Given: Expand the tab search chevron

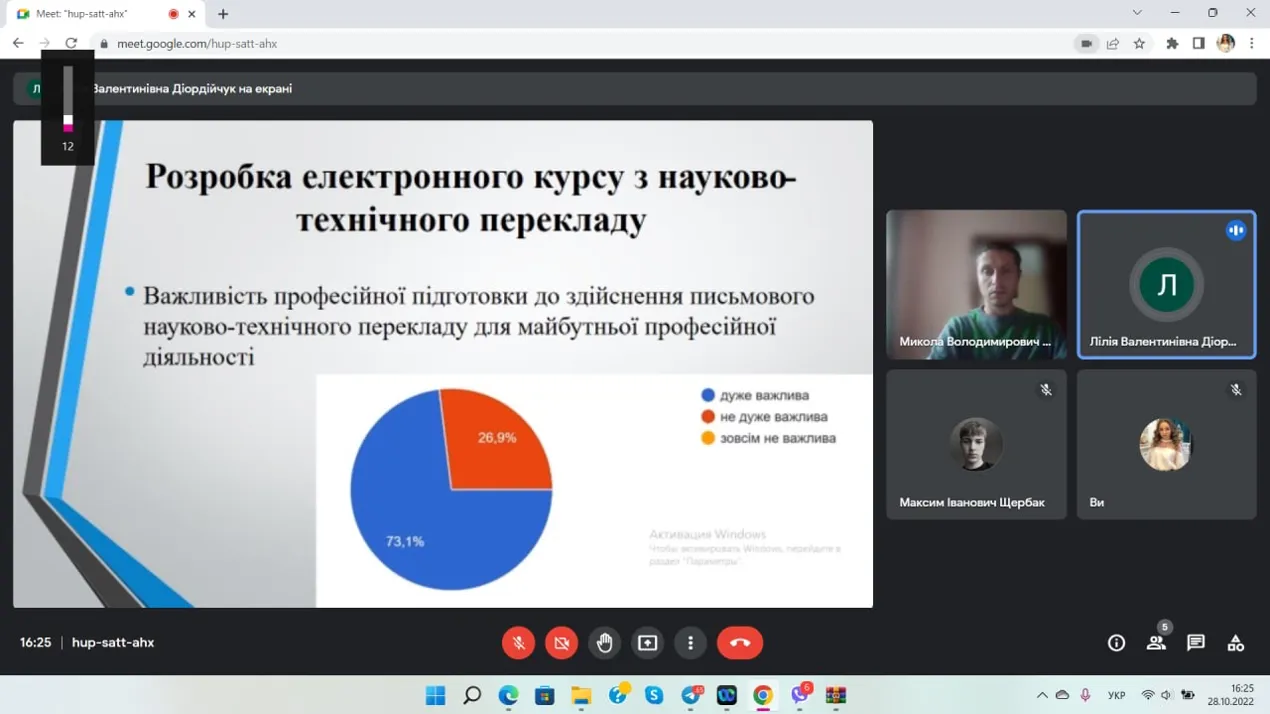Looking at the screenshot, I should (x=1136, y=13).
